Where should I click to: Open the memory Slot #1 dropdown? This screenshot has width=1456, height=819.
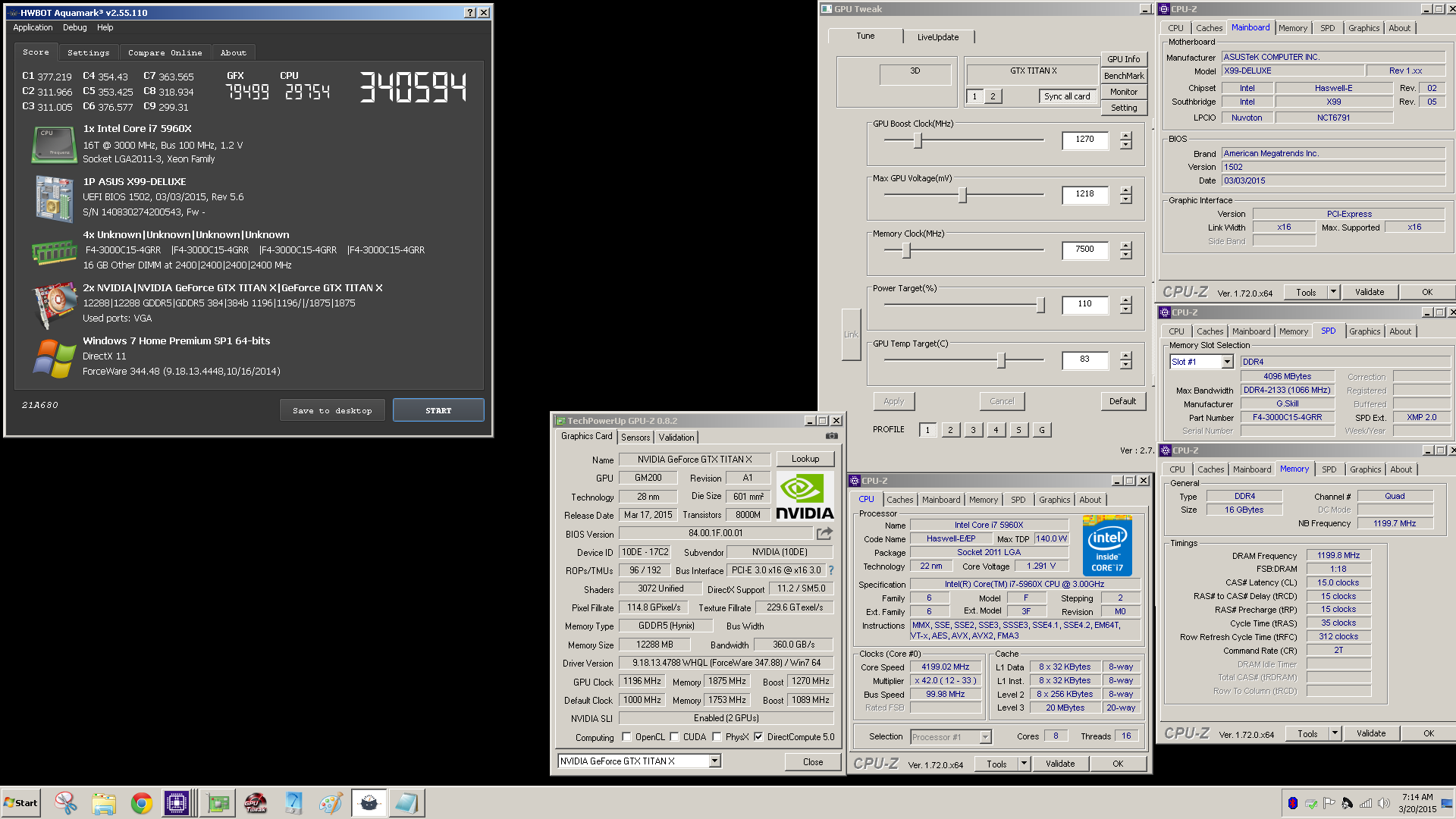point(1227,362)
